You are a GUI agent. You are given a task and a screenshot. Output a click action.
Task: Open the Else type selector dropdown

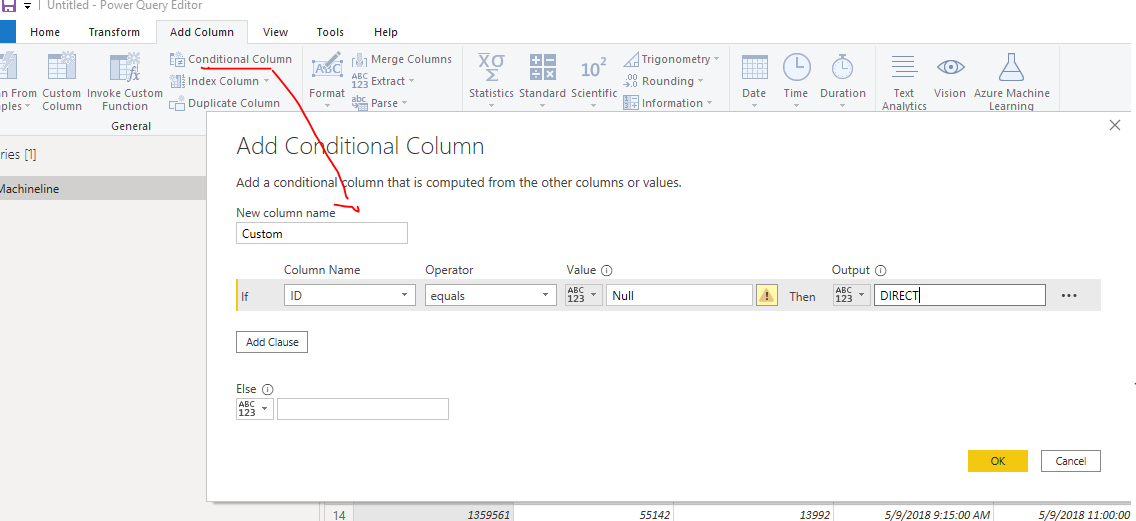coord(255,409)
